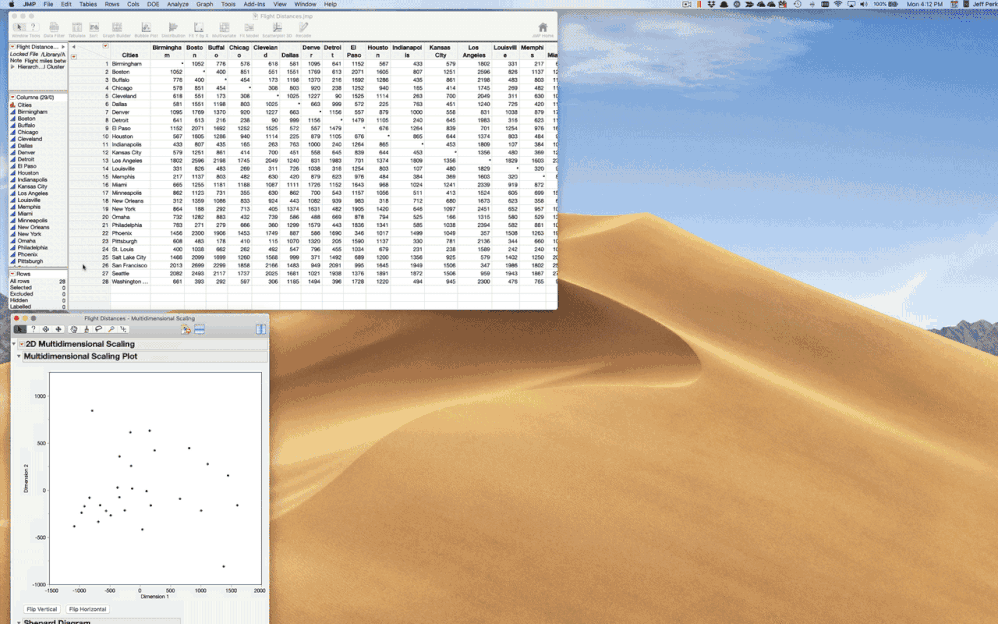Image resolution: width=998 pixels, height=624 pixels.
Task: Select the Kansas City column in Columns panel
Action: pyautogui.click(x=32, y=187)
